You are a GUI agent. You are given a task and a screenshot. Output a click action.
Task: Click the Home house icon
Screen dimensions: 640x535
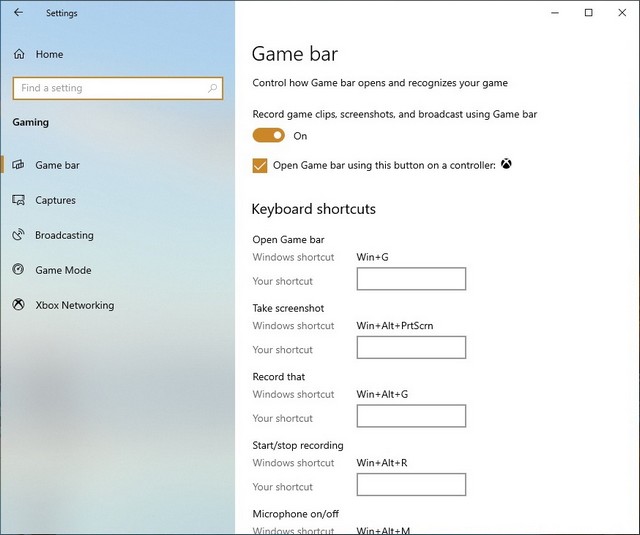point(19,54)
